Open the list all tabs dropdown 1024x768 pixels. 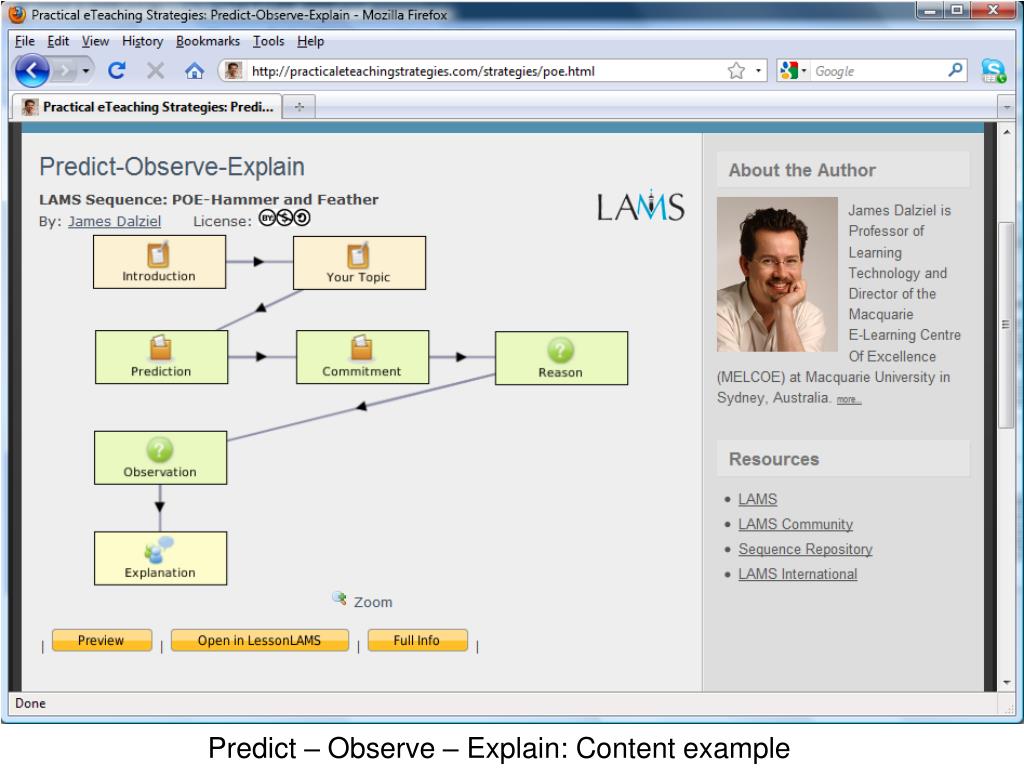[1006, 106]
